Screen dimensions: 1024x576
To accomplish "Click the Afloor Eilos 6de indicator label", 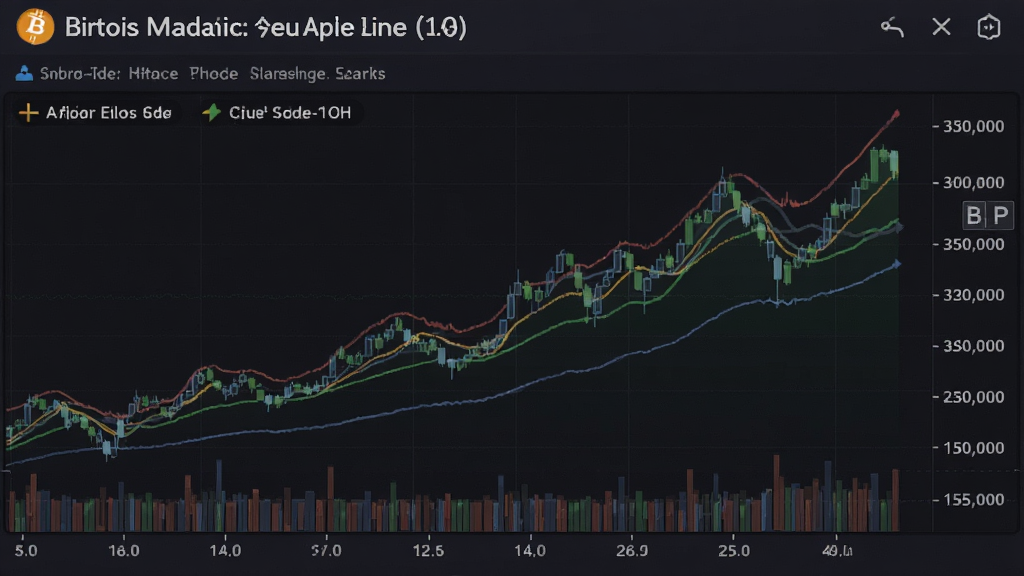I will click(108, 113).
